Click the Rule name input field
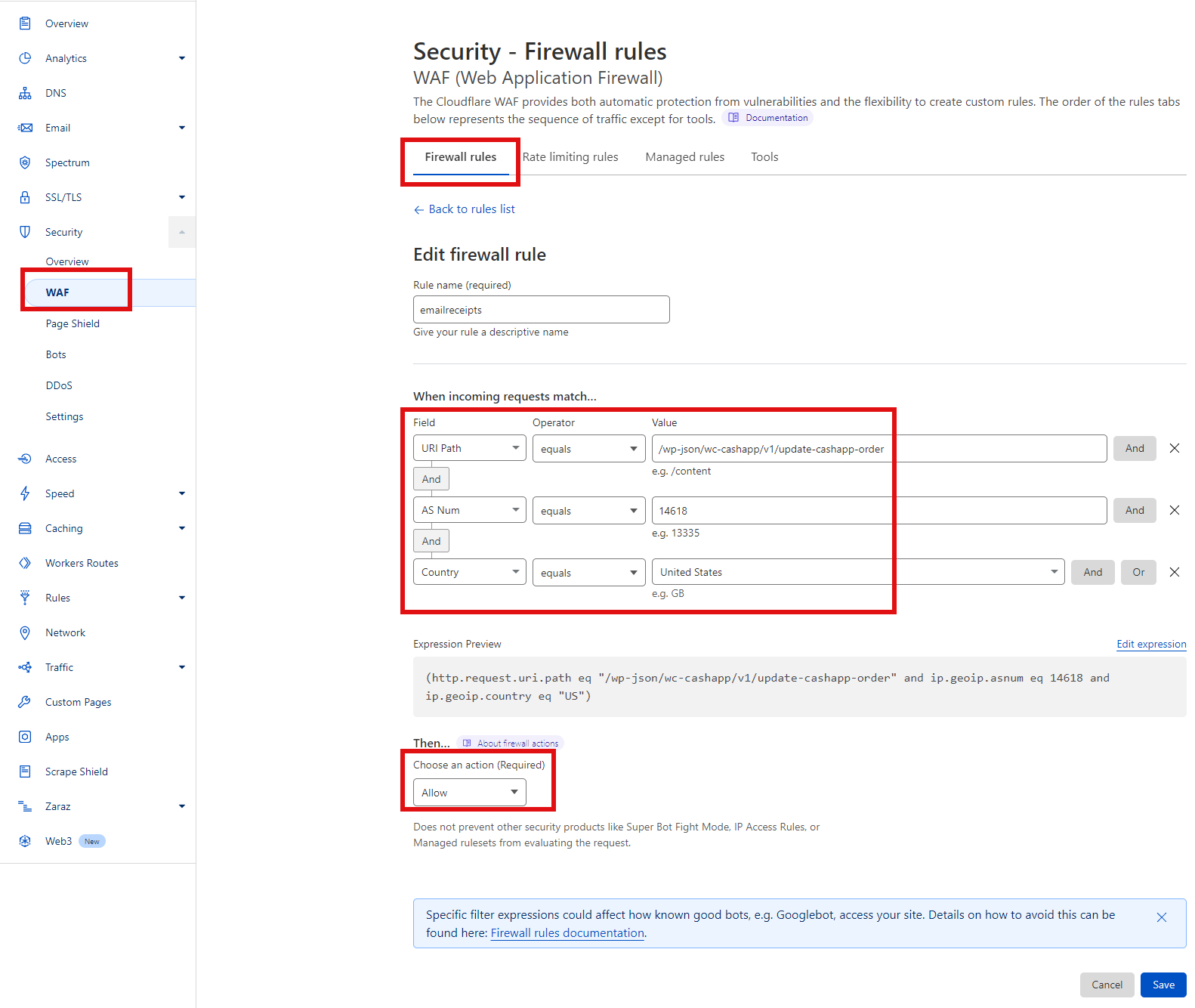 pos(542,310)
